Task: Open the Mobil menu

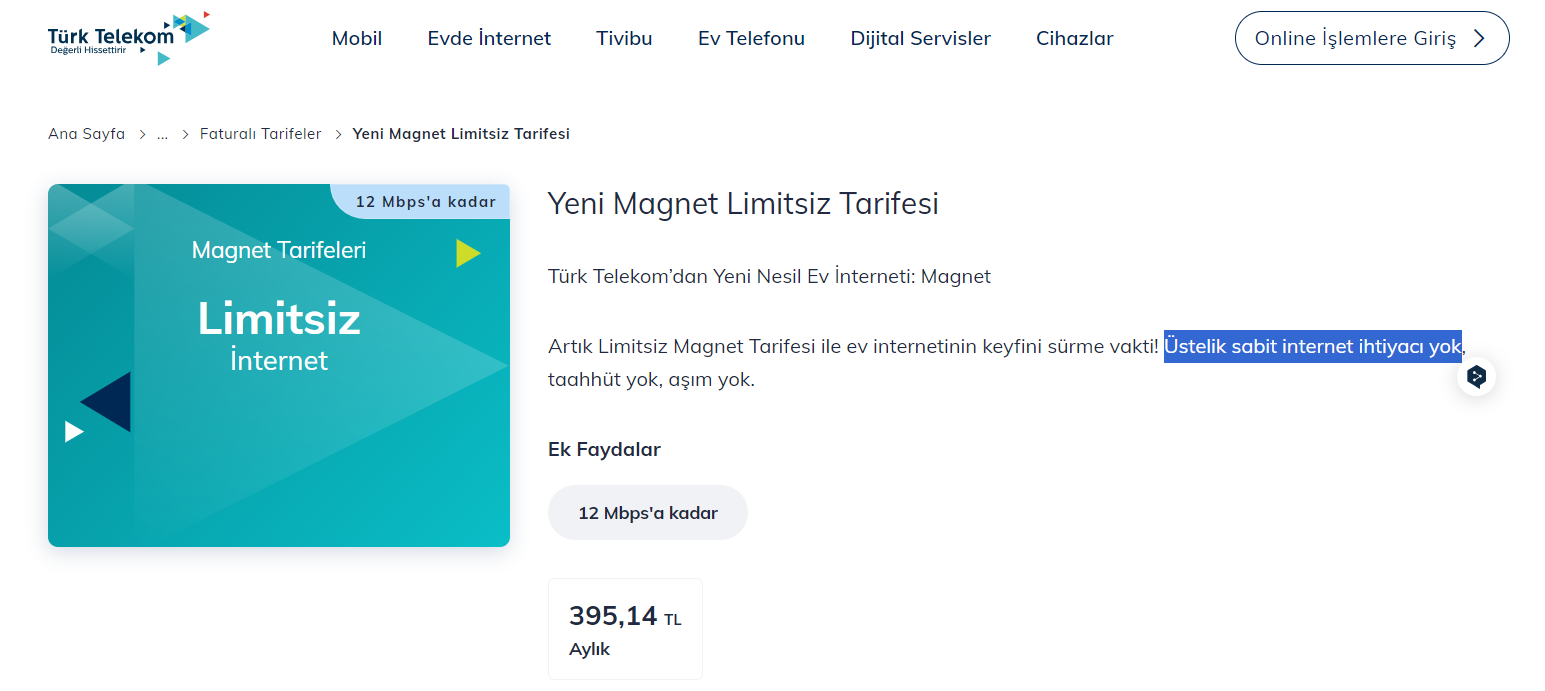Action: point(357,39)
